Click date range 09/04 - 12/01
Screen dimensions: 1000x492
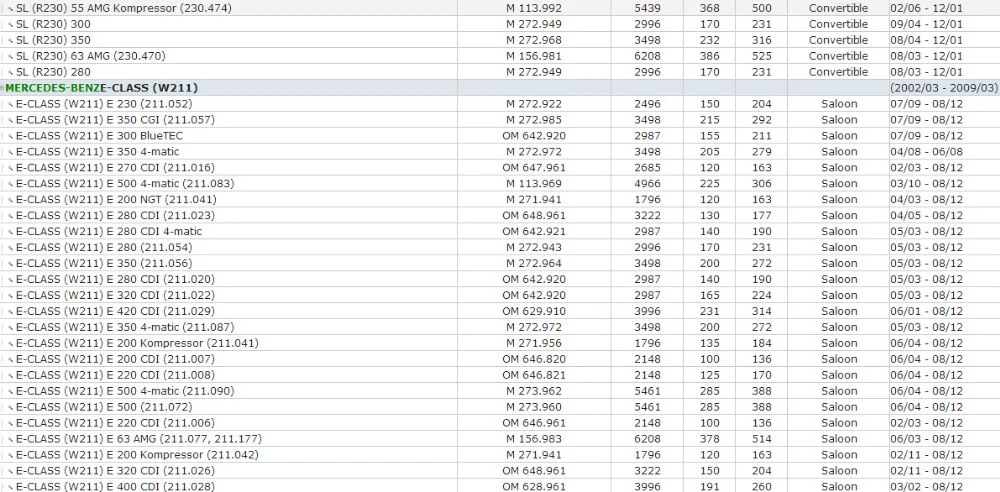click(927, 24)
